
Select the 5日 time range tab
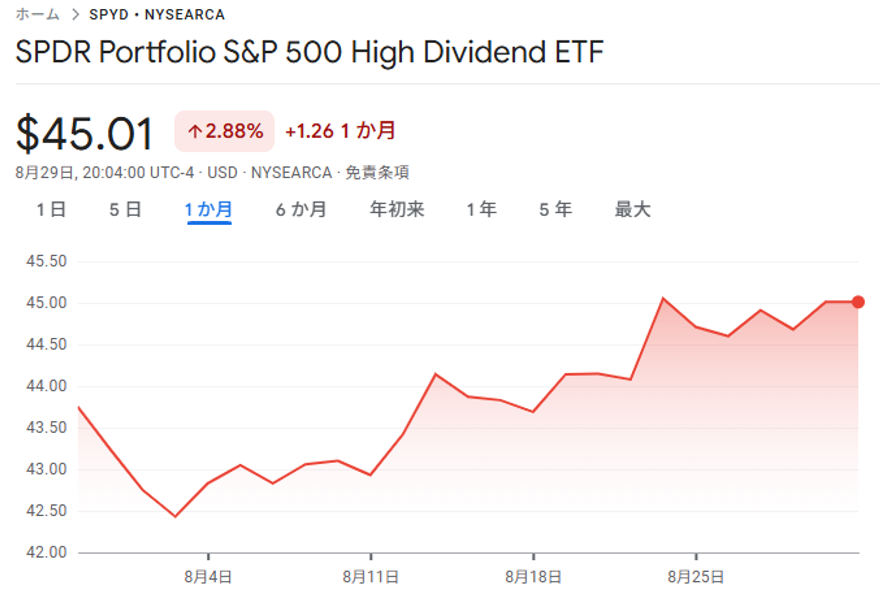pyautogui.click(x=125, y=210)
